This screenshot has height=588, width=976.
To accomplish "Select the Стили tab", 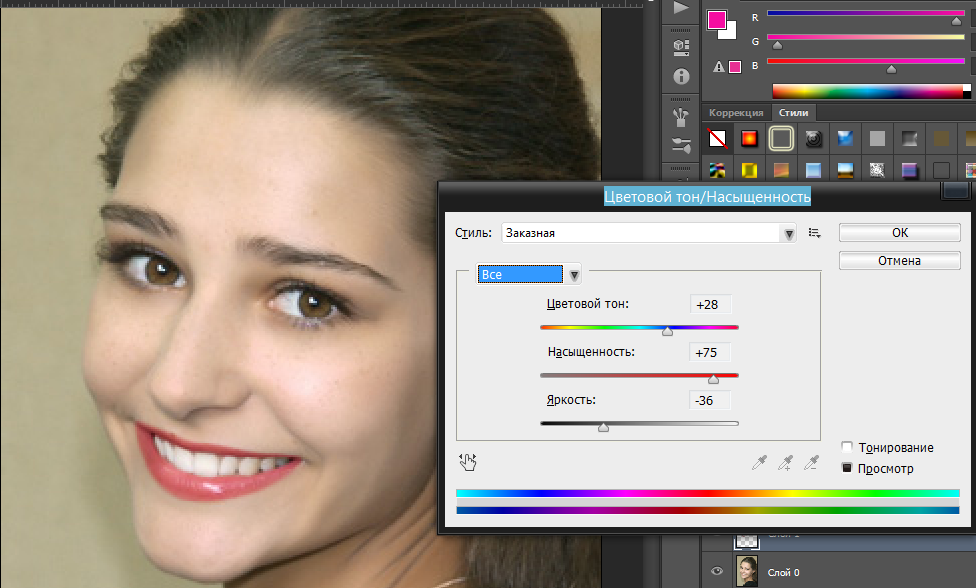I will point(793,113).
